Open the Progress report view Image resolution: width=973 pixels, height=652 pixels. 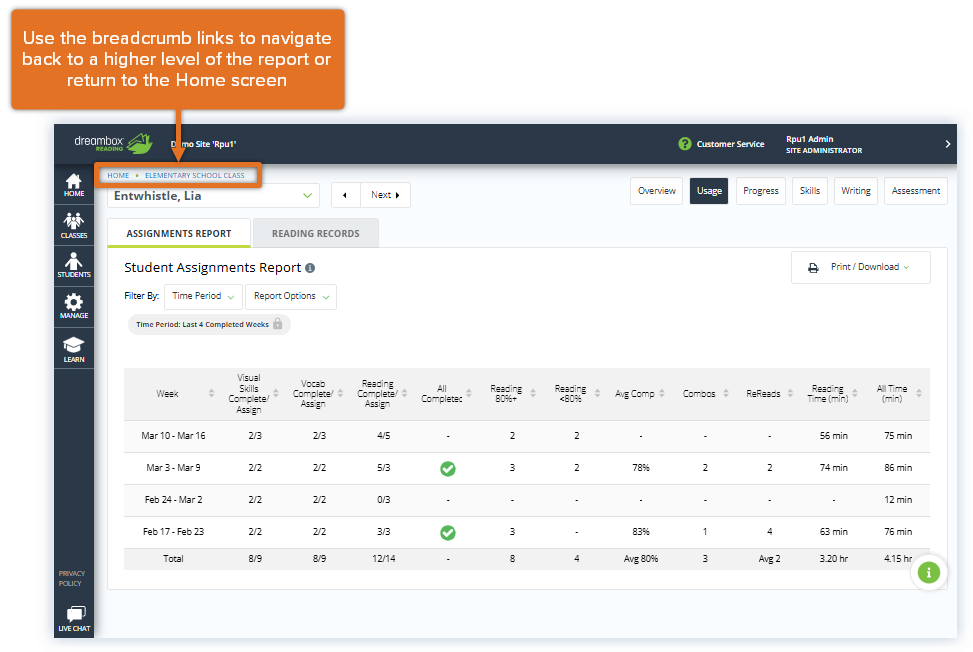point(760,191)
